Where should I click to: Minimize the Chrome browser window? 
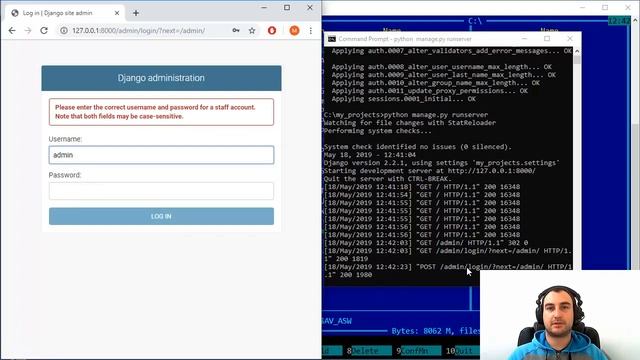(x=264, y=7)
